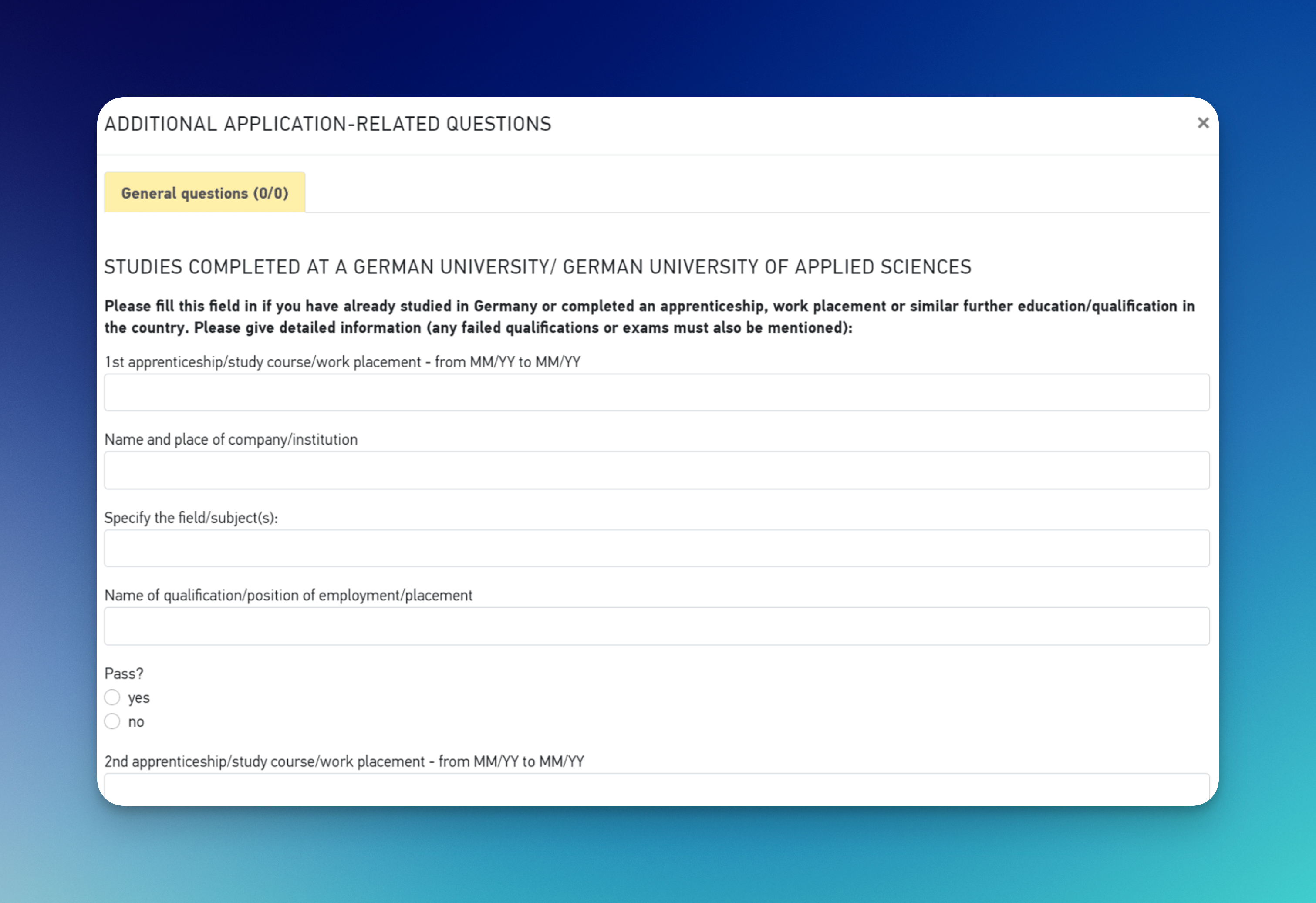The image size is (1316, 903).
Task: Click the 'yes' option label text
Action: (x=139, y=698)
